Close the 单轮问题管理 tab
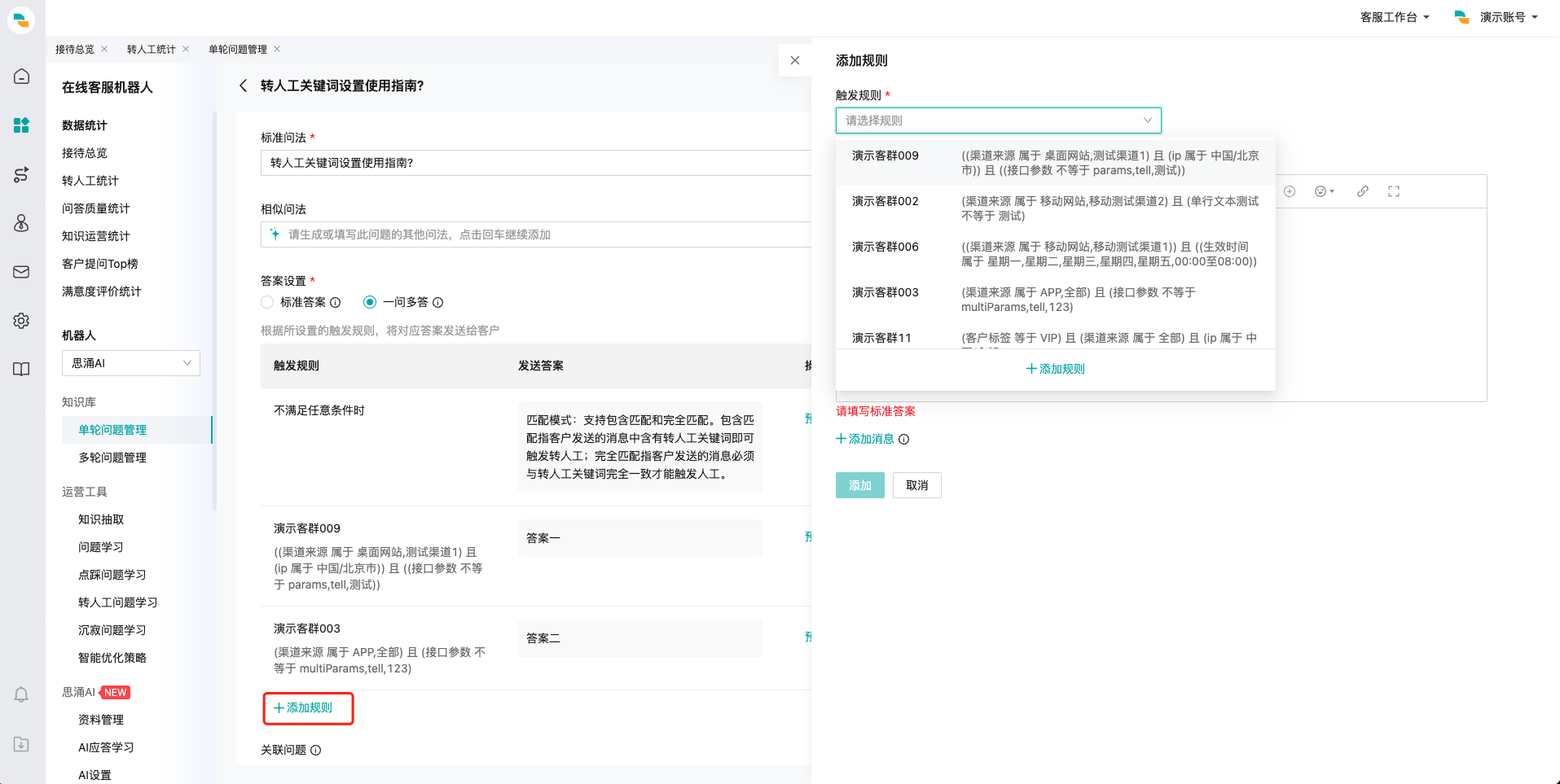This screenshot has width=1560, height=784. 277,49
